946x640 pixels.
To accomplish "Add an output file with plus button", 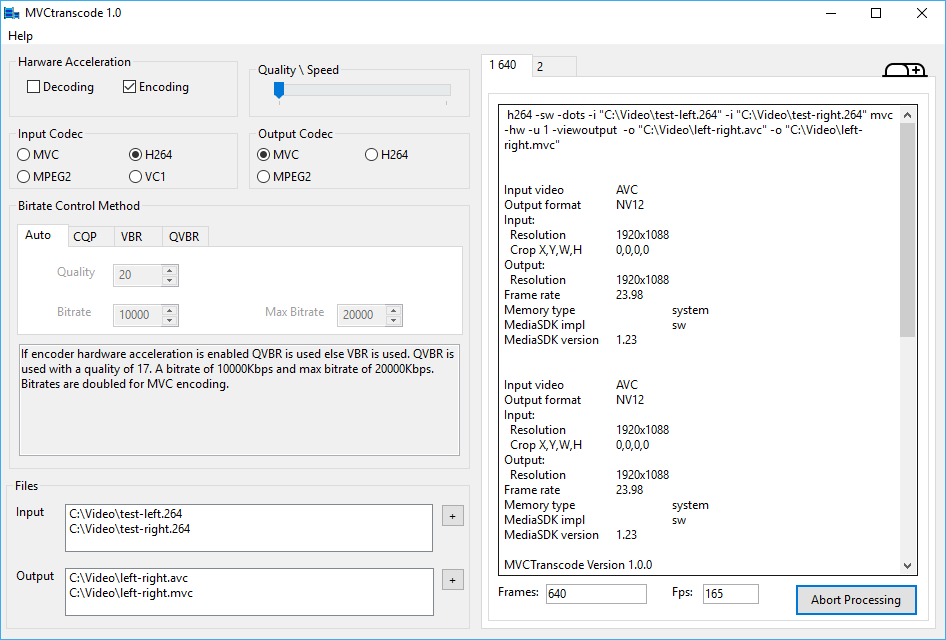I will pos(453,580).
